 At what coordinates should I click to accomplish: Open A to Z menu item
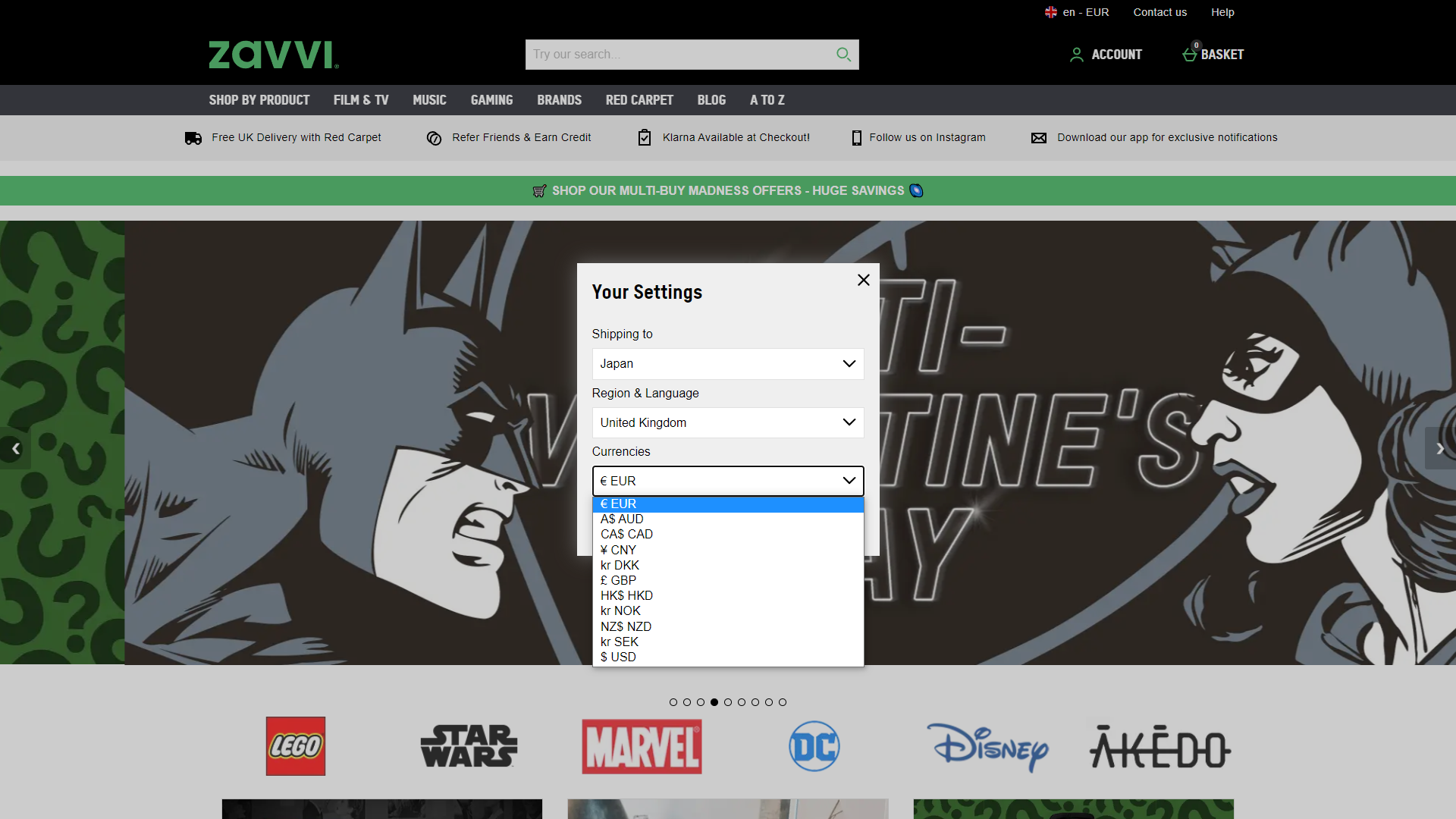click(767, 100)
